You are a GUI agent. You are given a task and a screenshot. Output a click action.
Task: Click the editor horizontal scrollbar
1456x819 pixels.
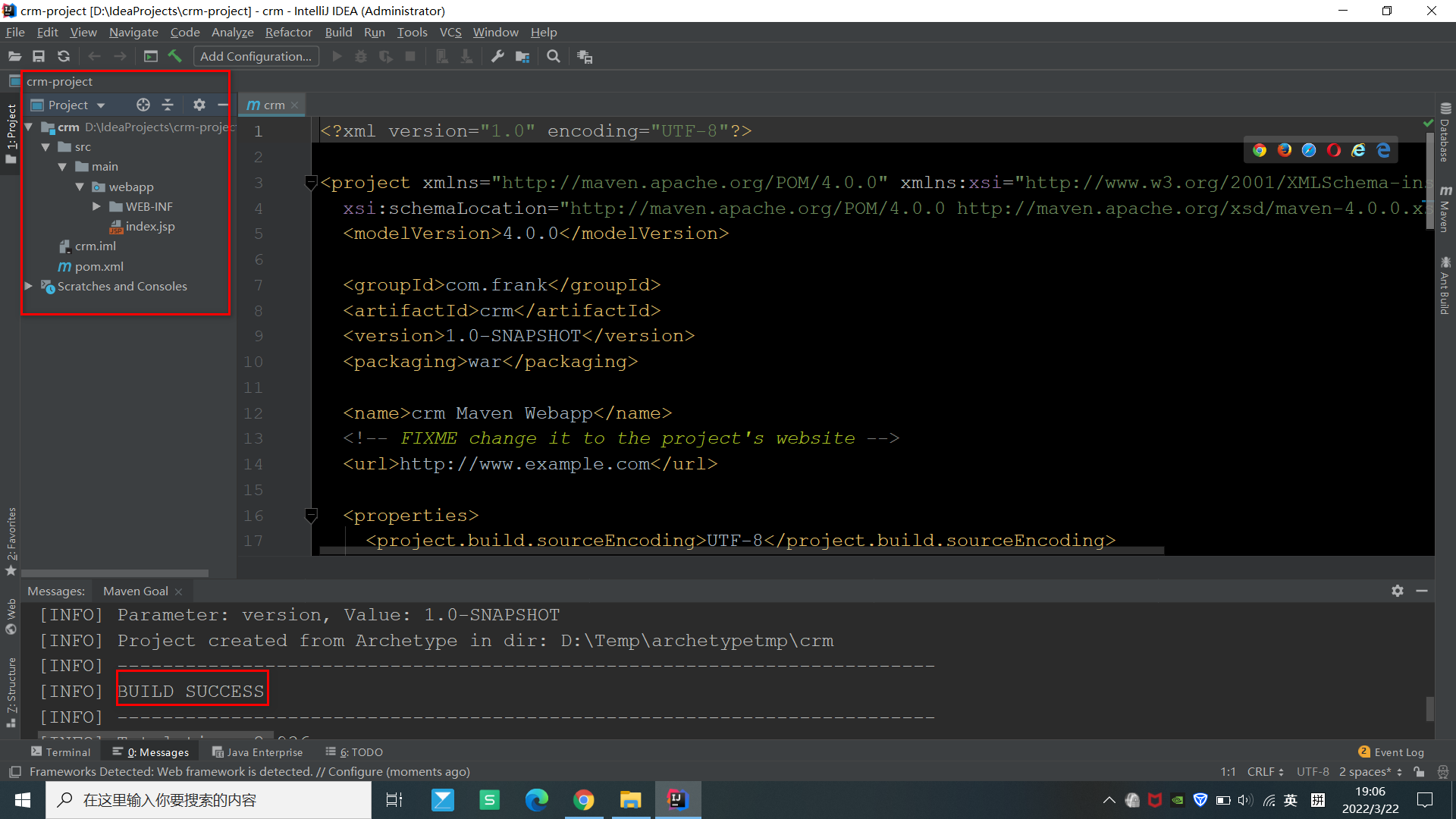click(x=741, y=551)
